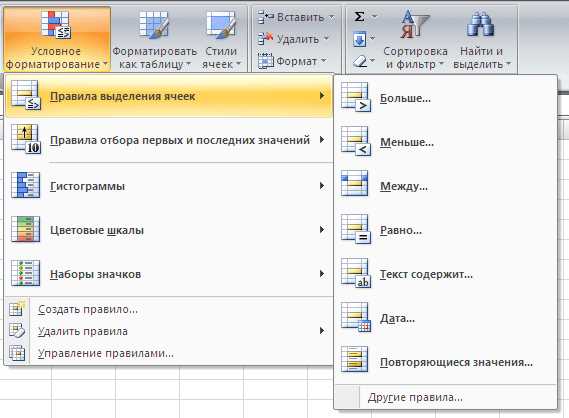Select Правила отбора первых и последних значений
Viewport: 569px width, 418px height.
[x=169, y=140]
